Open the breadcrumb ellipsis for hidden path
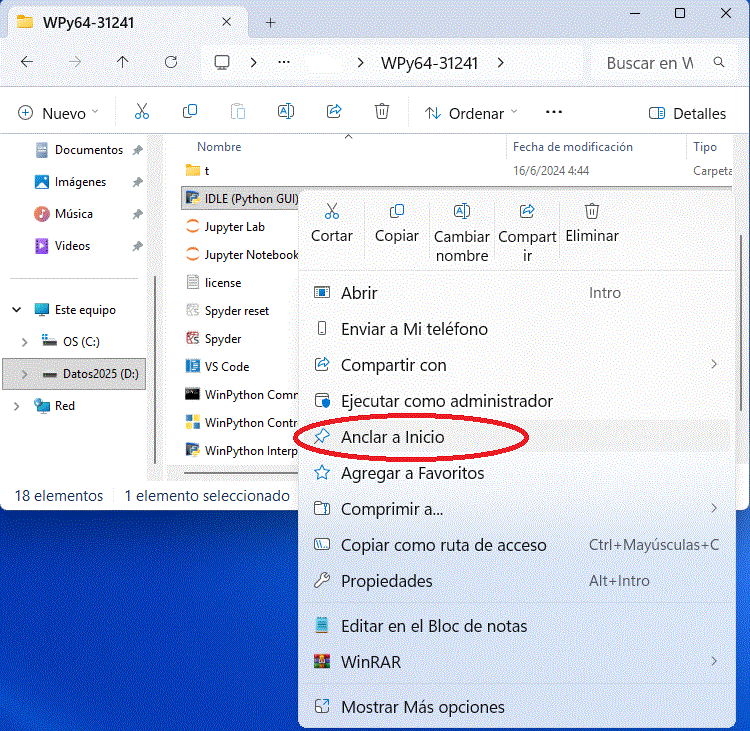The height and width of the screenshot is (731, 750). click(x=284, y=62)
